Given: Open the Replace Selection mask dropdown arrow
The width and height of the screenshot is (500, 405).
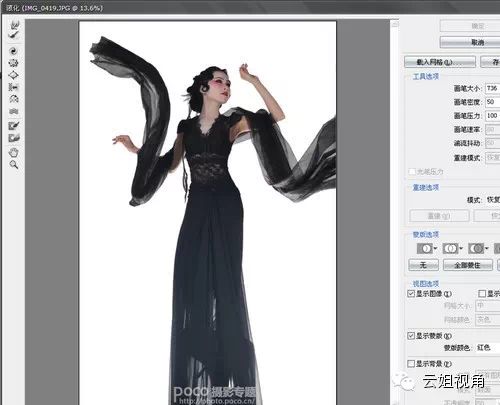Looking at the screenshot, I should 435,249.
